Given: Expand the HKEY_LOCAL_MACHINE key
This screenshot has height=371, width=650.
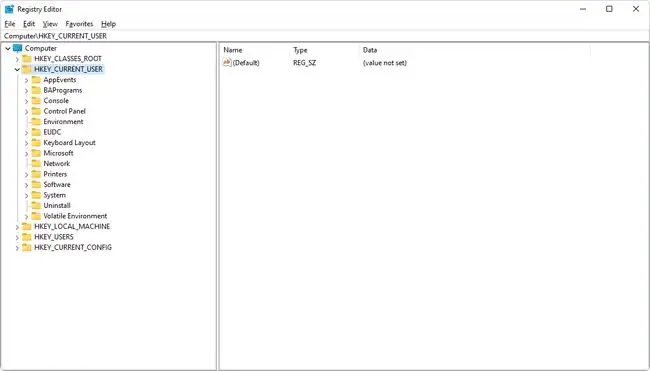Looking at the screenshot, I should coord(17,227).
